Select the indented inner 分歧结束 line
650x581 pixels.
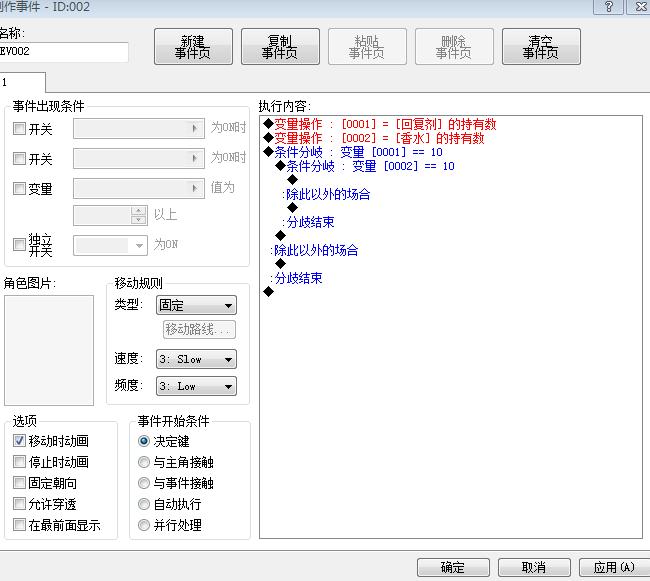pos(309,222)
